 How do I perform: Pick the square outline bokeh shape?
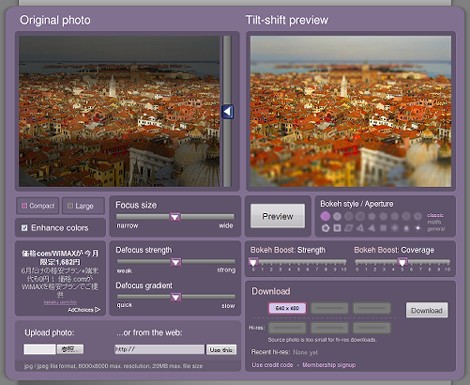click(337, 228)
